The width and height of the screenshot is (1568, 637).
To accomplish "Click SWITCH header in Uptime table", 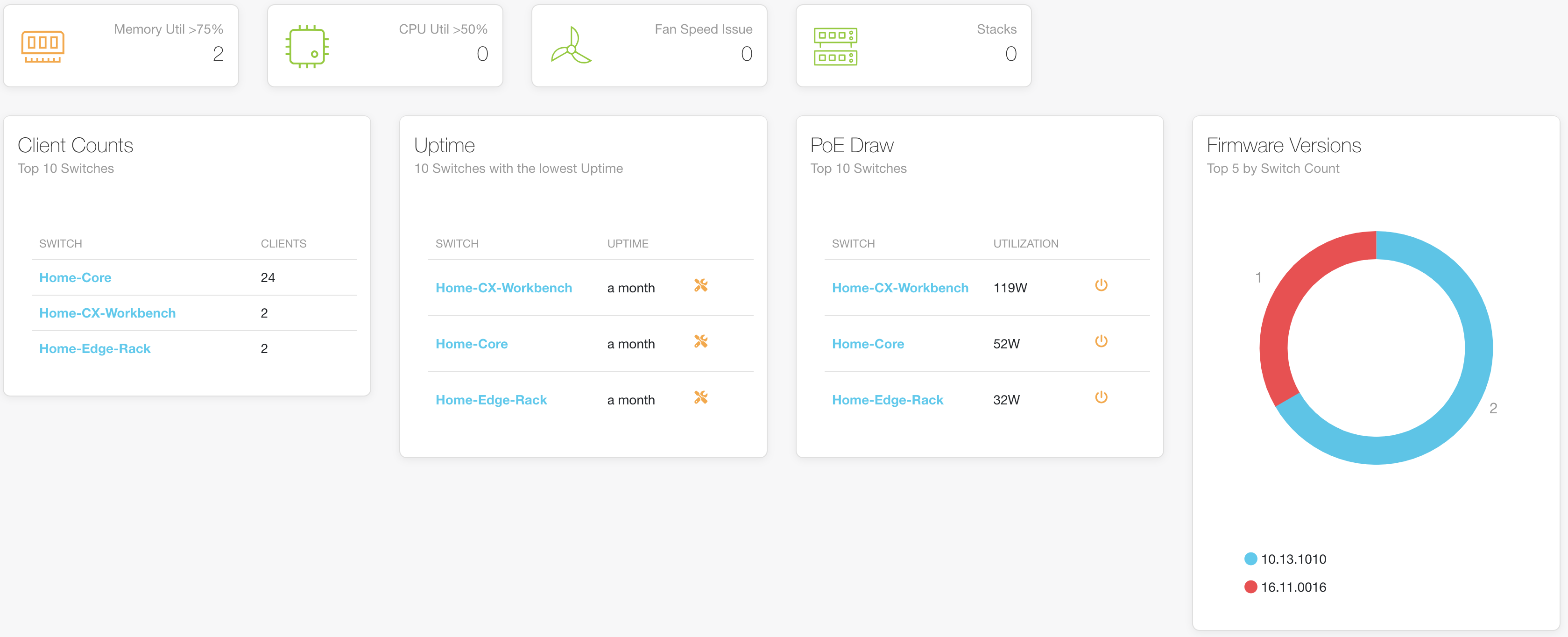I will click(x=457, y=244).
